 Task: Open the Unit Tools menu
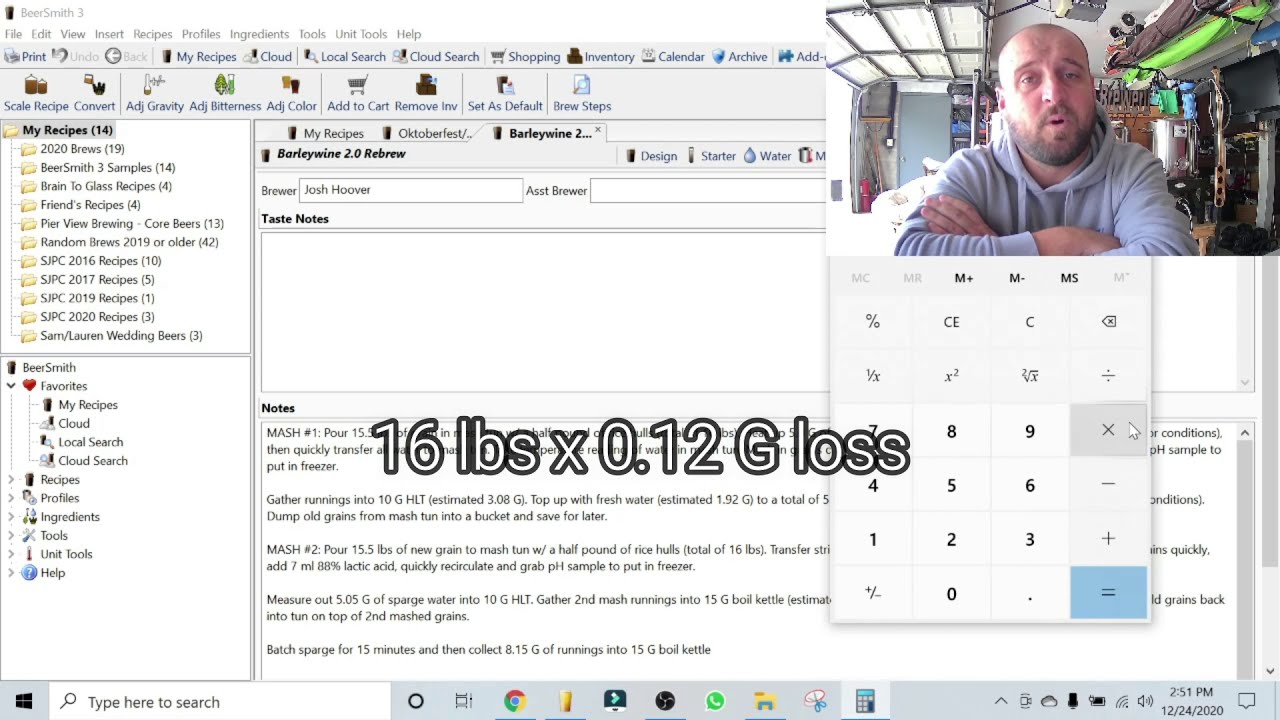(361, 34)
